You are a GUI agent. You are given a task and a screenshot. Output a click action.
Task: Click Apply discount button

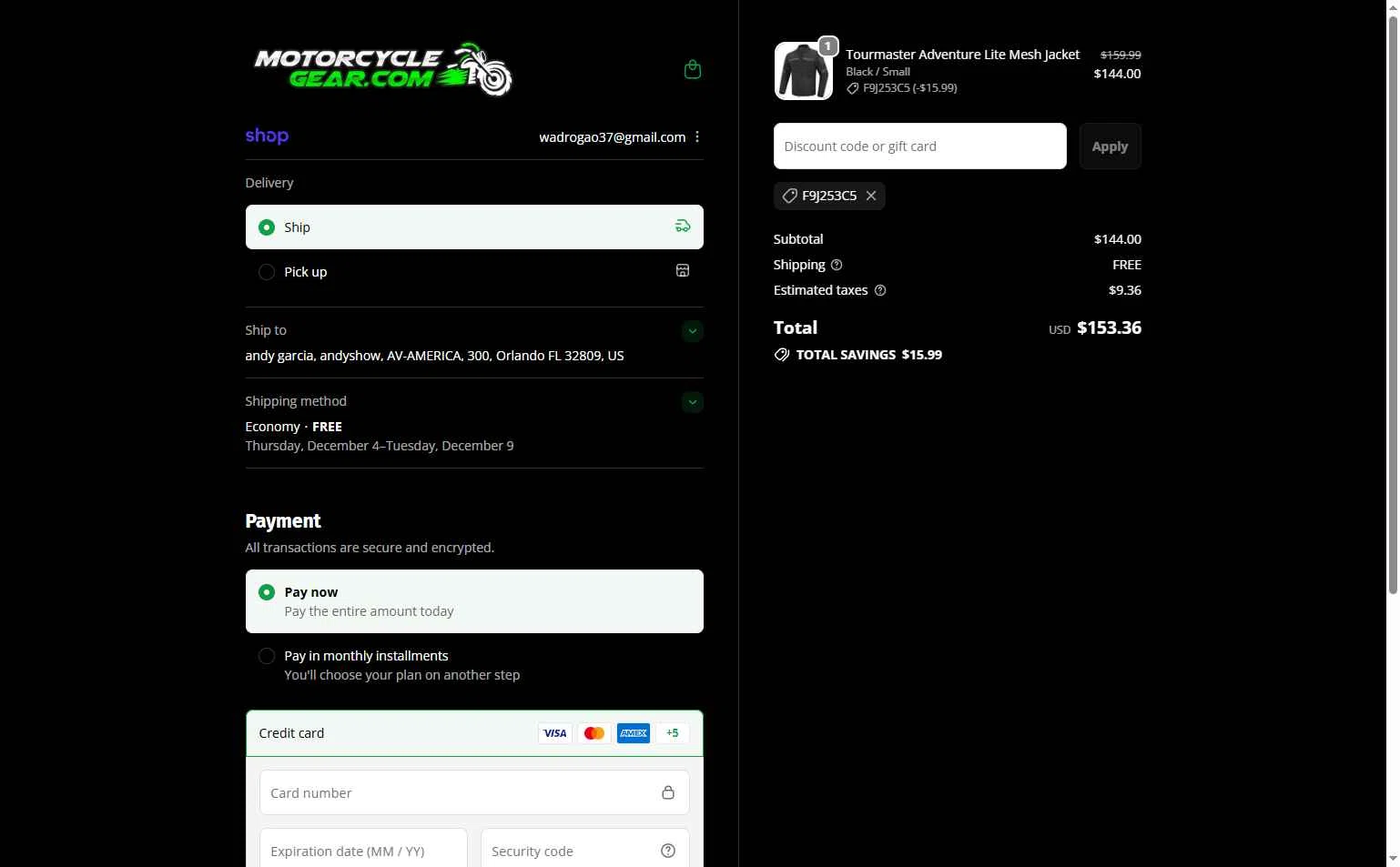point(1110,146)
